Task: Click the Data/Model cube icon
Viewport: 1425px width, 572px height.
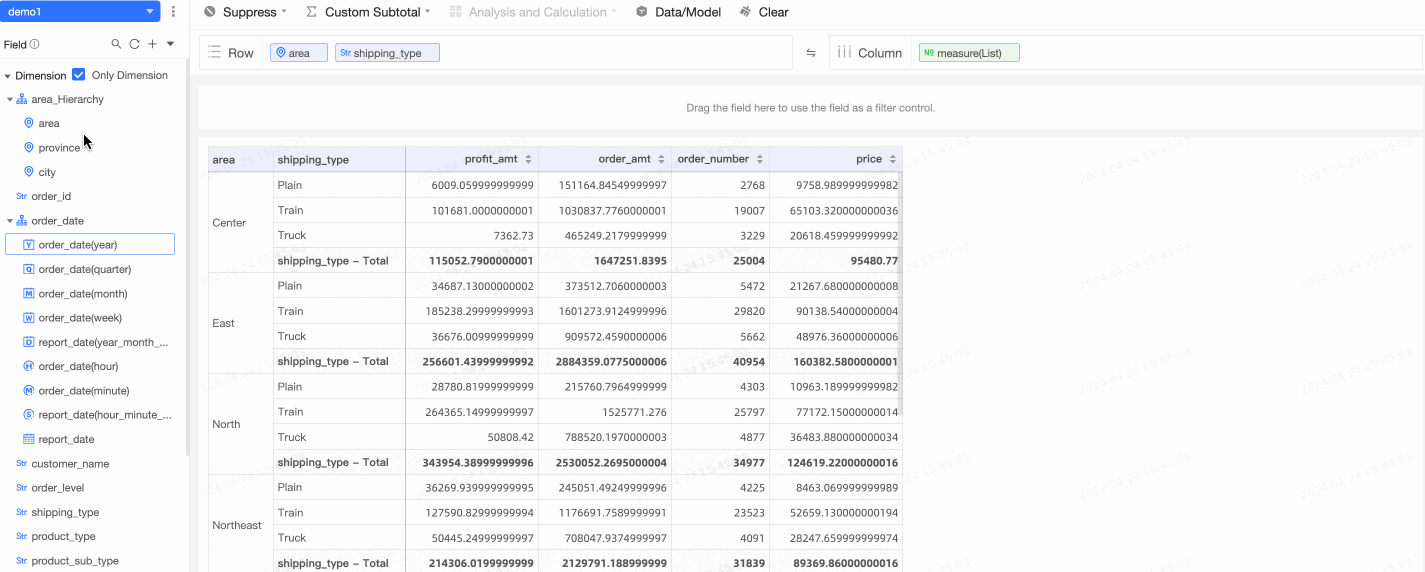Action: (x=642, y=12)
